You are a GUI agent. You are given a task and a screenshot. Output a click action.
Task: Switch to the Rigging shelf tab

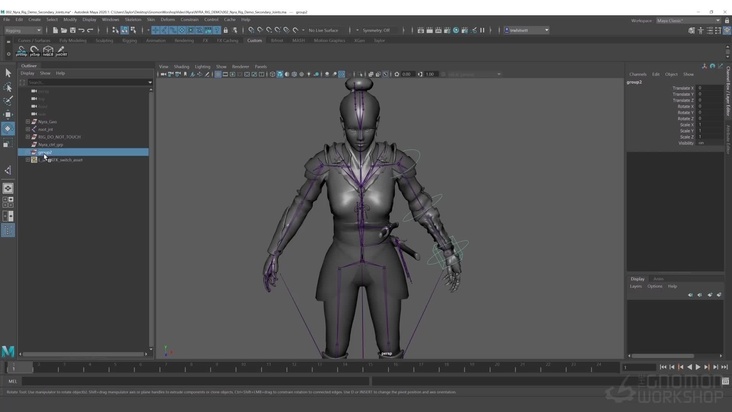(129, 41)
